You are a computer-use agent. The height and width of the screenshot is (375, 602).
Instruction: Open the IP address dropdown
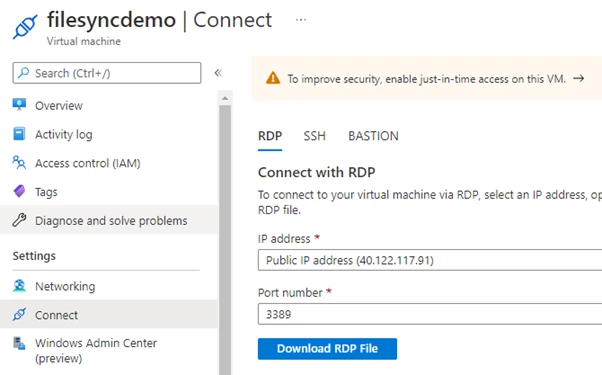430,260
